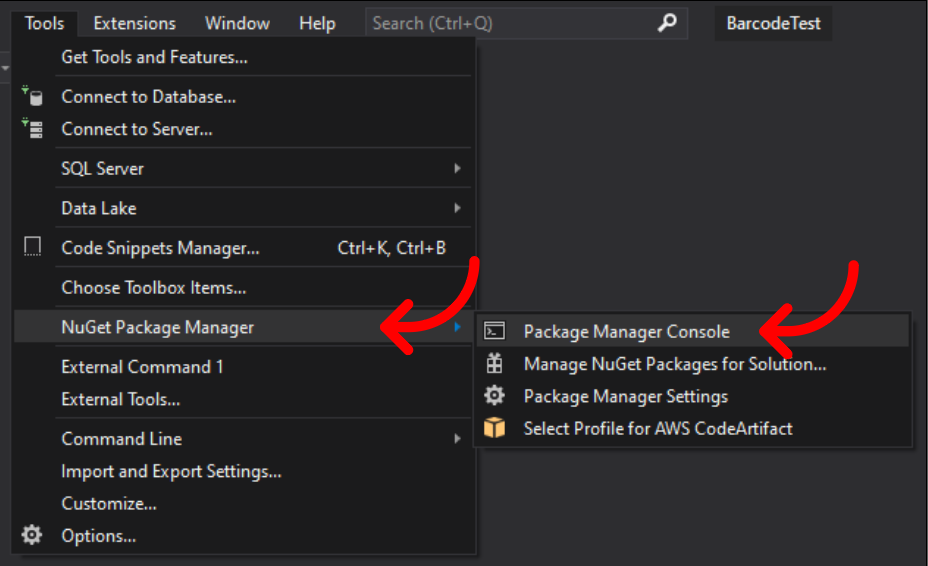Viewport: 928px width, 566px height.
Task: Click the Package Manager Console terminal icon
Action: (x=495, y=331)
